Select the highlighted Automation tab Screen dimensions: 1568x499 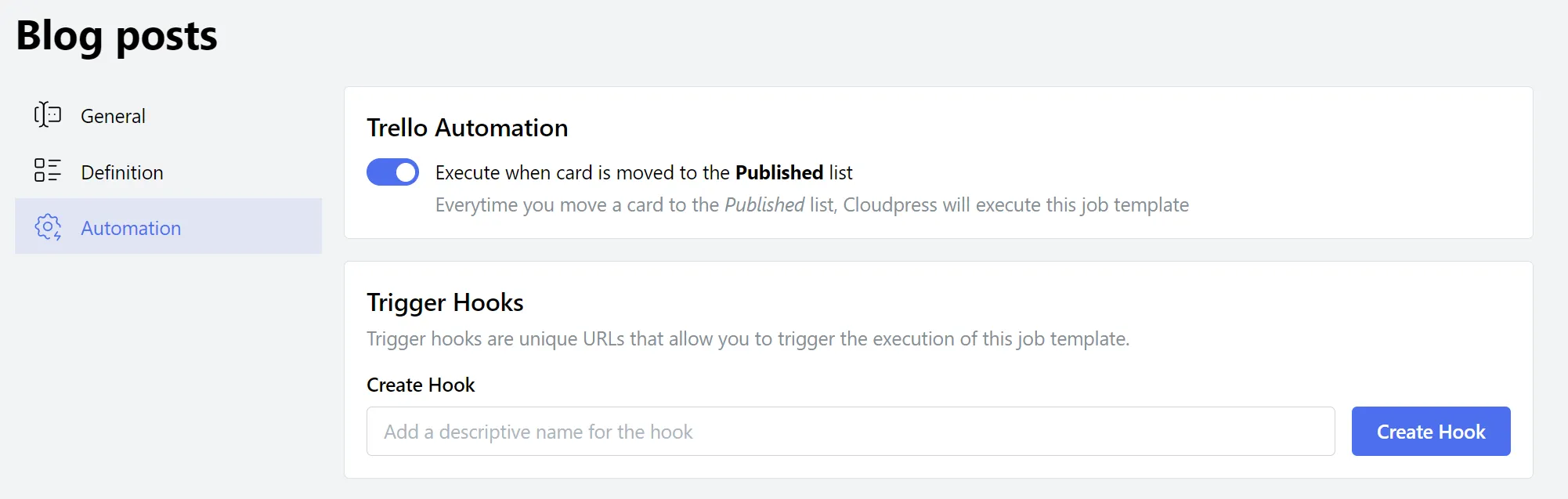coord(131,228)
